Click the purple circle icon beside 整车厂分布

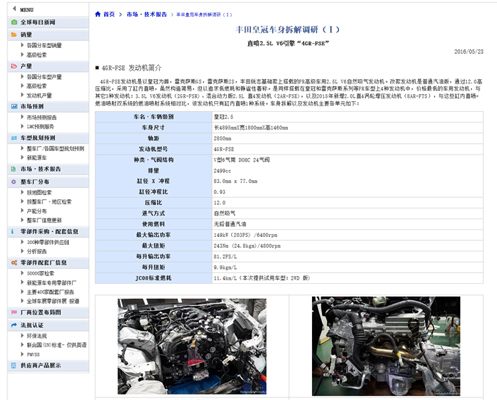[x=14, y=182]
